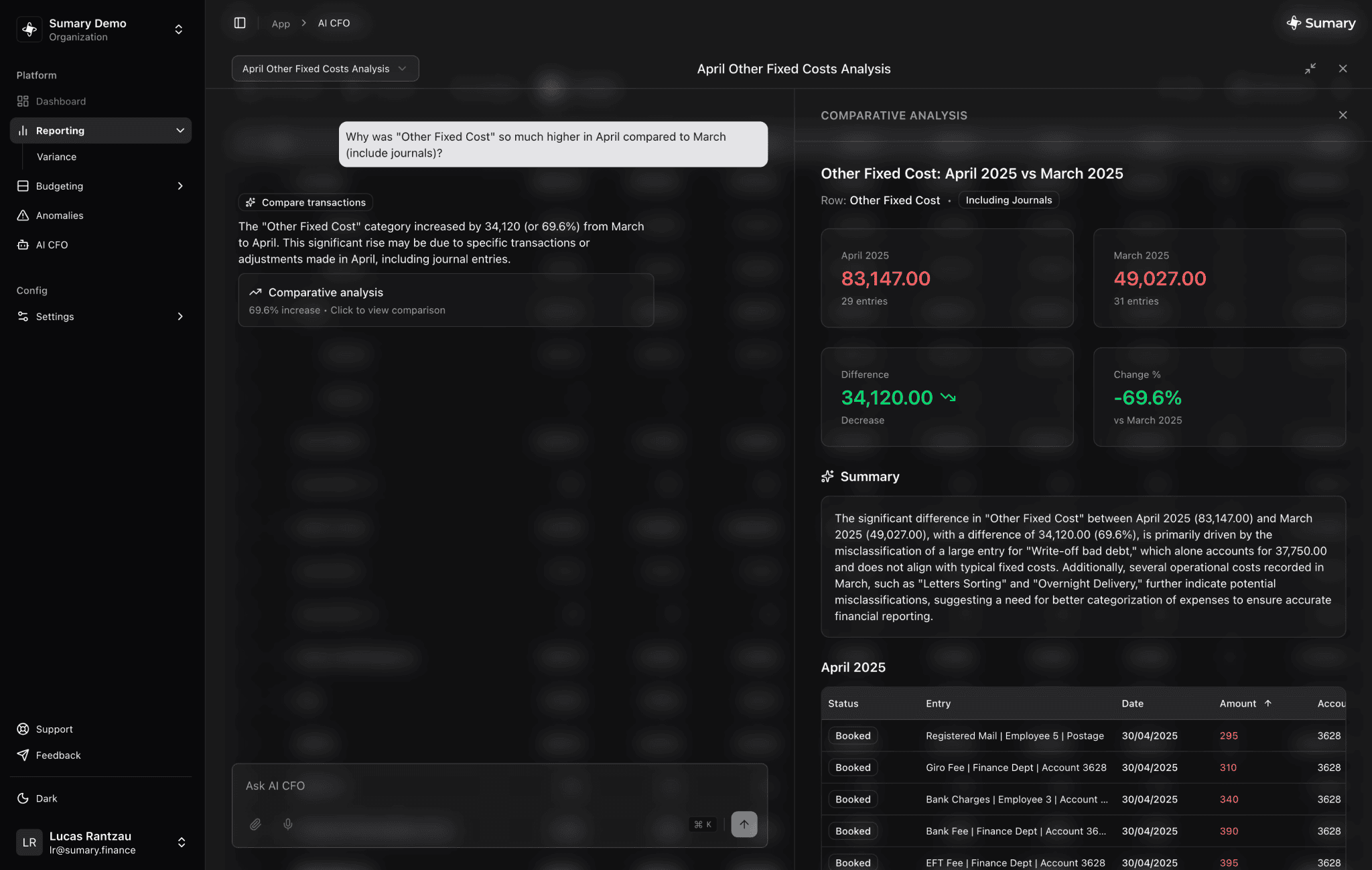Open April Other Fixed Costs Analysis dropdown
This screenshot has width=1372, height=870.
coord(325,69)
